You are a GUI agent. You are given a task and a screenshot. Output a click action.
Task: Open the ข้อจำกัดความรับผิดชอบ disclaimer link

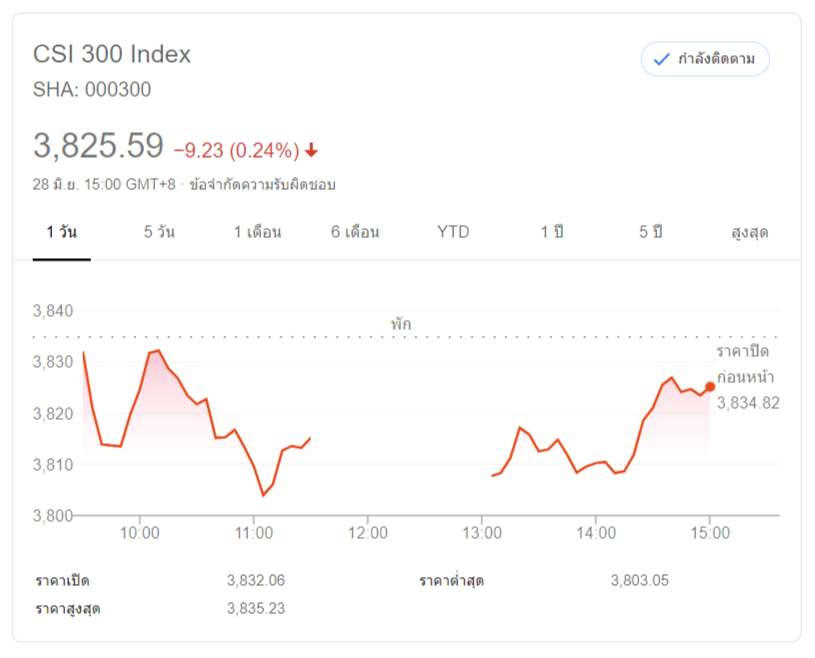[x=262, y=185]
